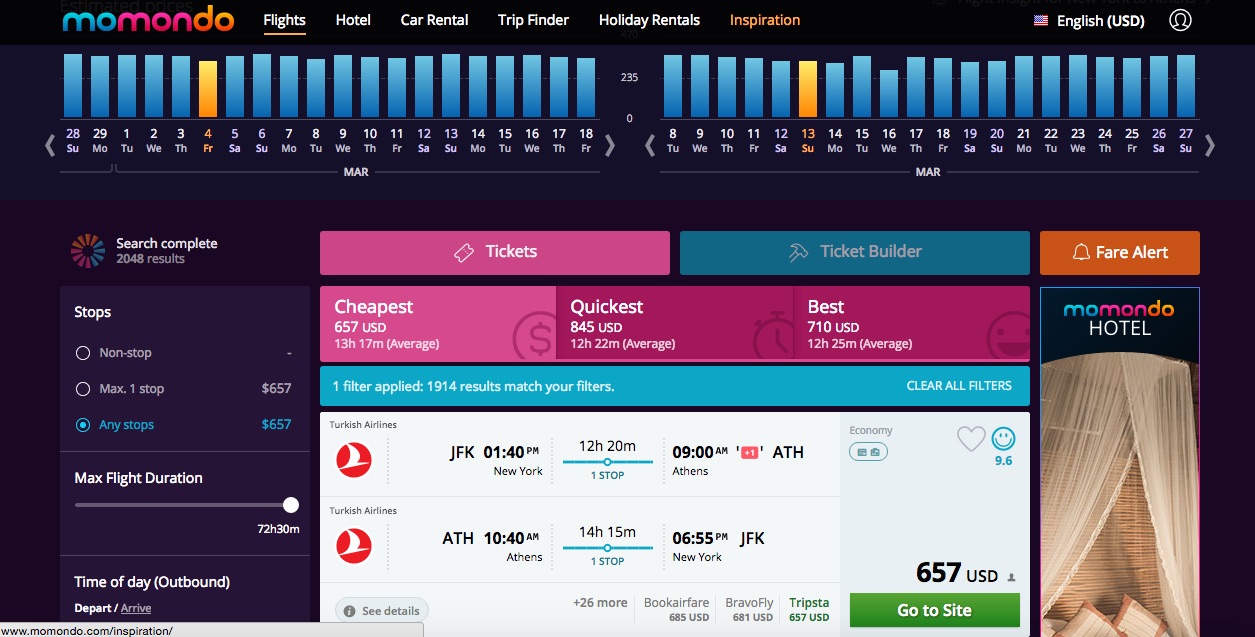Switch time of day to Arrive
This screenshot has width=1255, height=637.
coord(136,608)
